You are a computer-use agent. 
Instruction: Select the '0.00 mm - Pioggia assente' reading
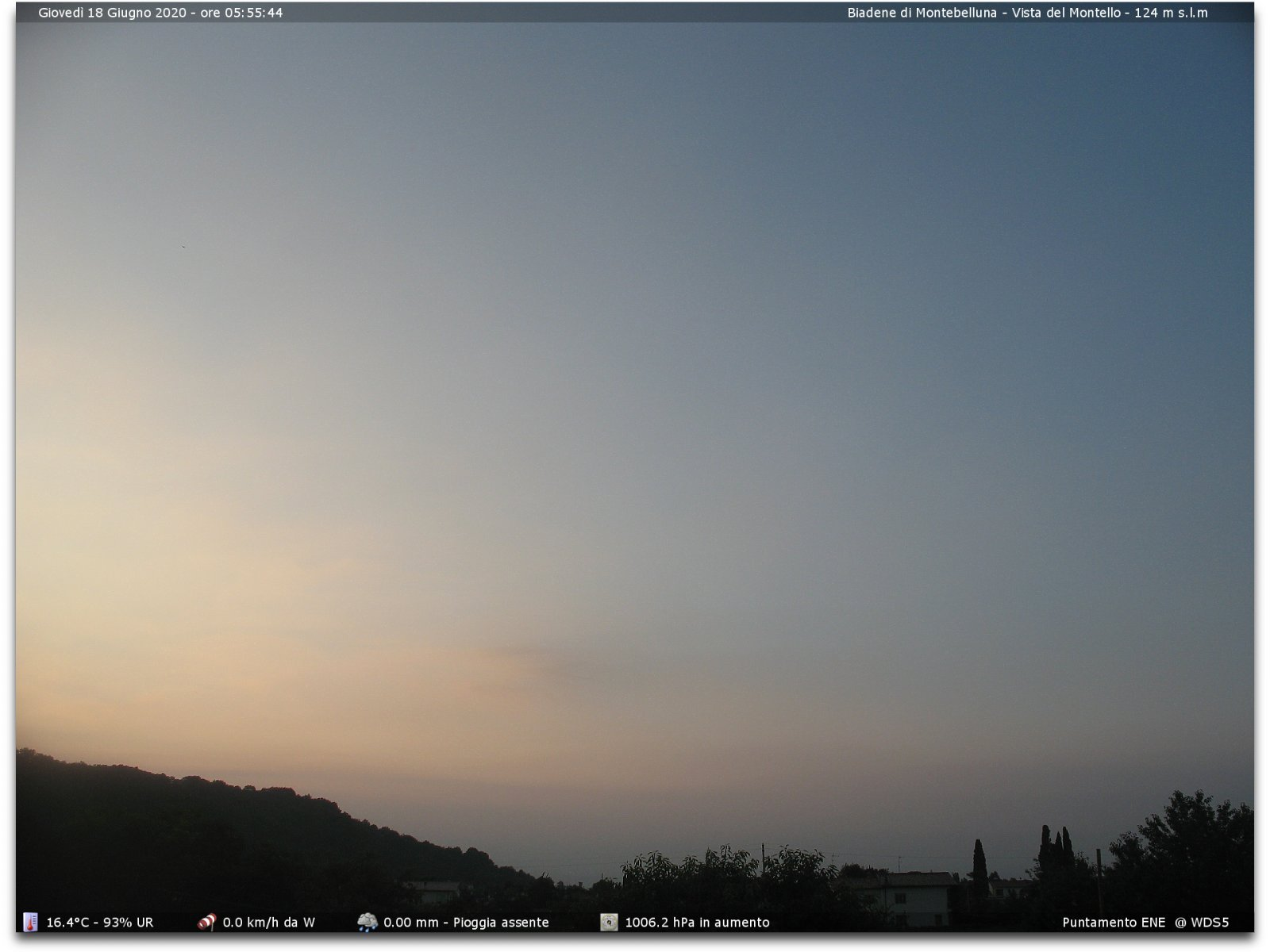(466, 923)
